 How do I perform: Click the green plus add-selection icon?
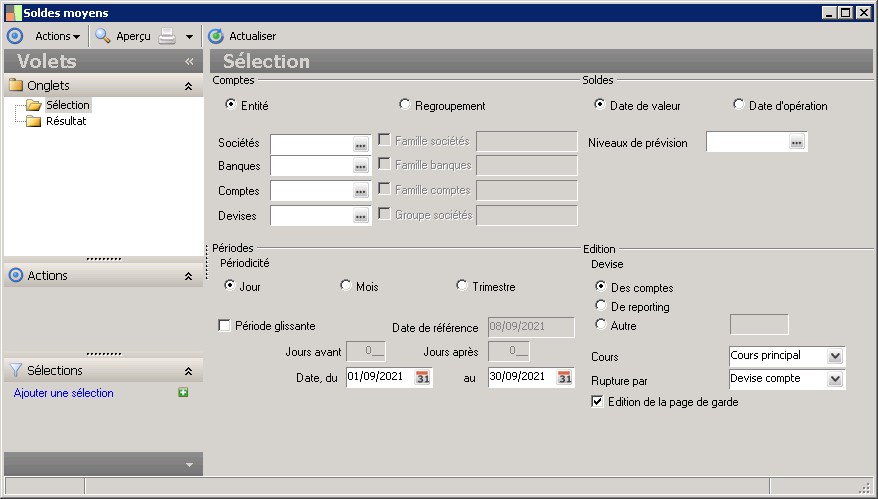(183, 393)
